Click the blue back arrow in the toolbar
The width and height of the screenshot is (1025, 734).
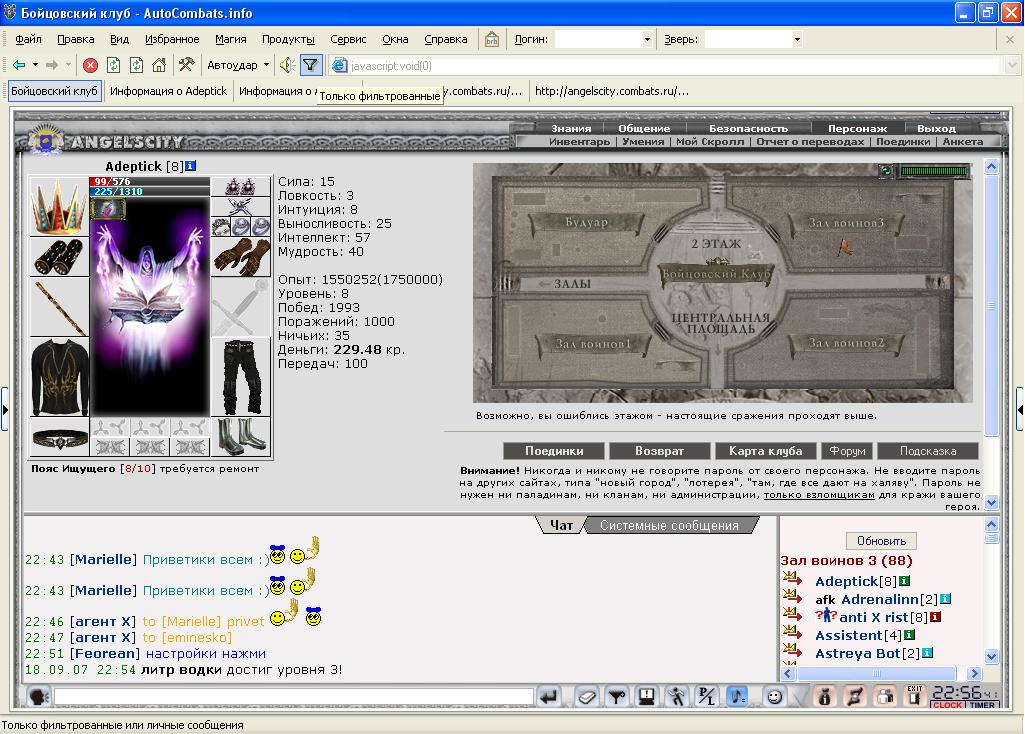(x=19, y=65)
